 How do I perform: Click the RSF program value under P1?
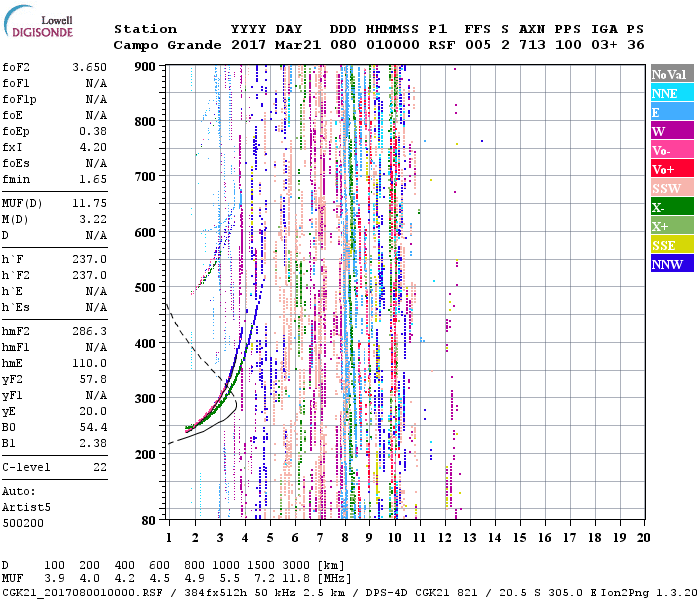click(442, 45)
